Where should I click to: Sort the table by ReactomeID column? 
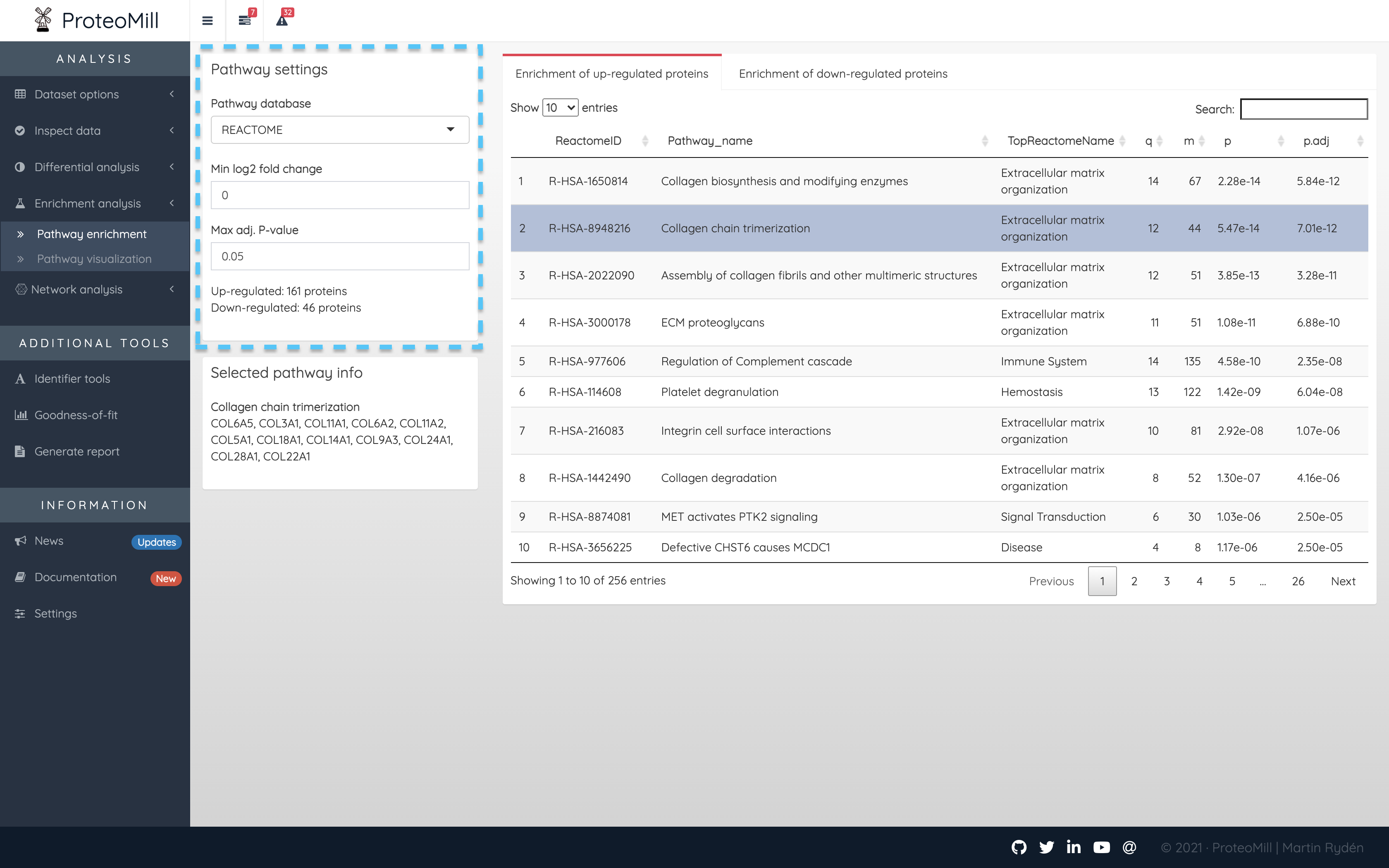588,141
